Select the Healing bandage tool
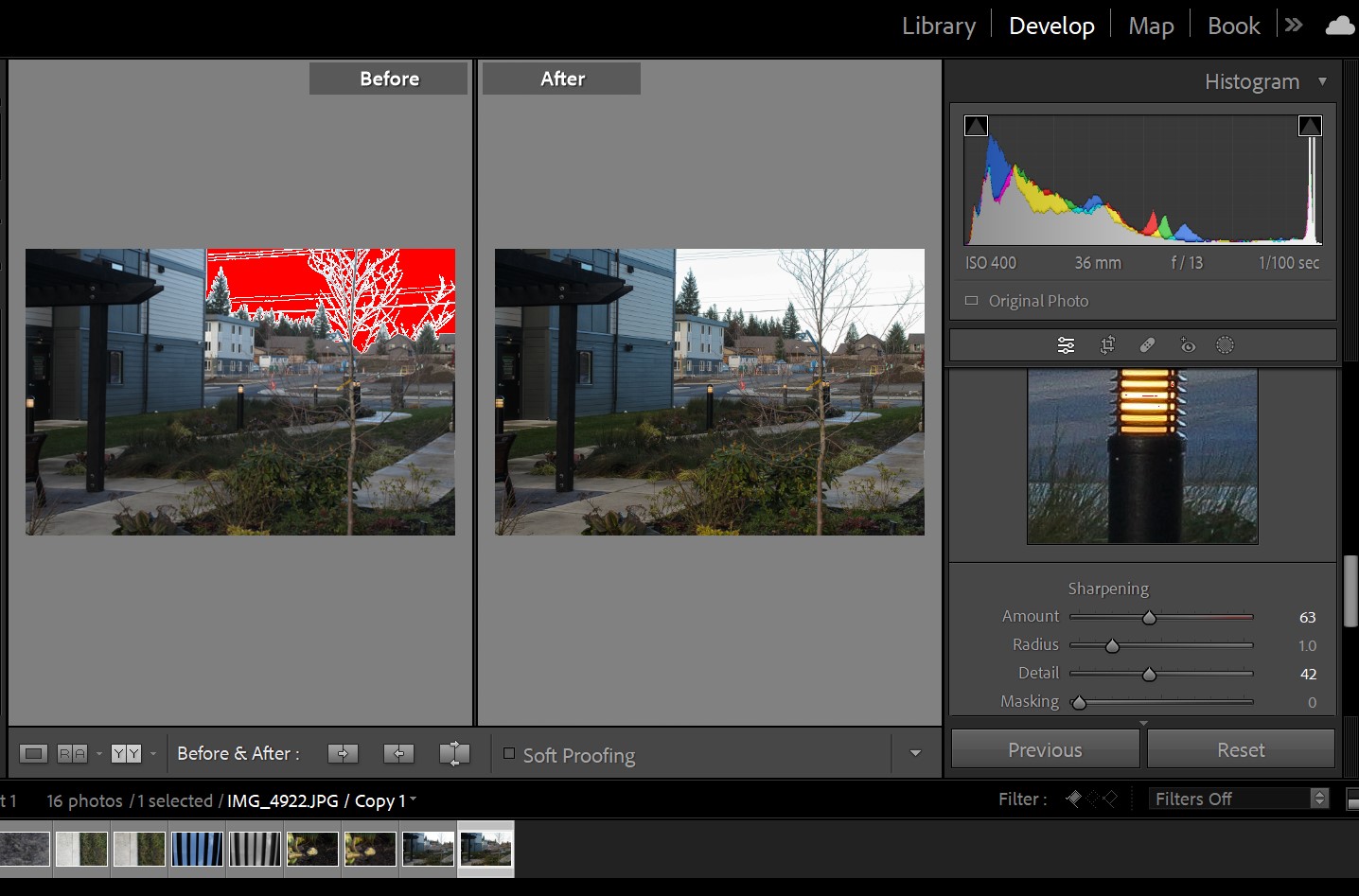Screen dimensions: 1359x896 coord(1147,345)
